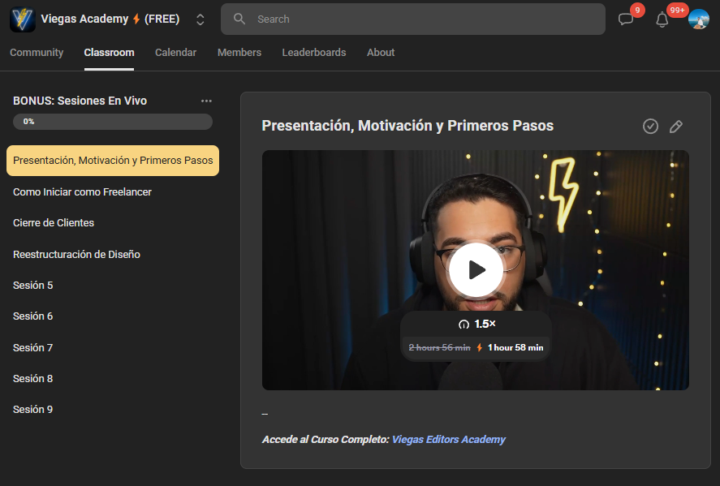Click the 1 hour 58 min duration label

[x=515, y=348]
